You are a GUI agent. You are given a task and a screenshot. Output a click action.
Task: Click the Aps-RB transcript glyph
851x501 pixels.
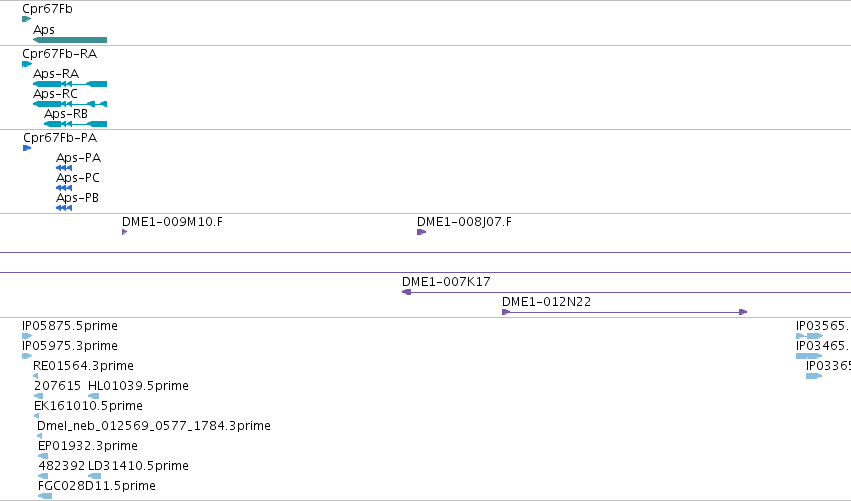[75, 124]
